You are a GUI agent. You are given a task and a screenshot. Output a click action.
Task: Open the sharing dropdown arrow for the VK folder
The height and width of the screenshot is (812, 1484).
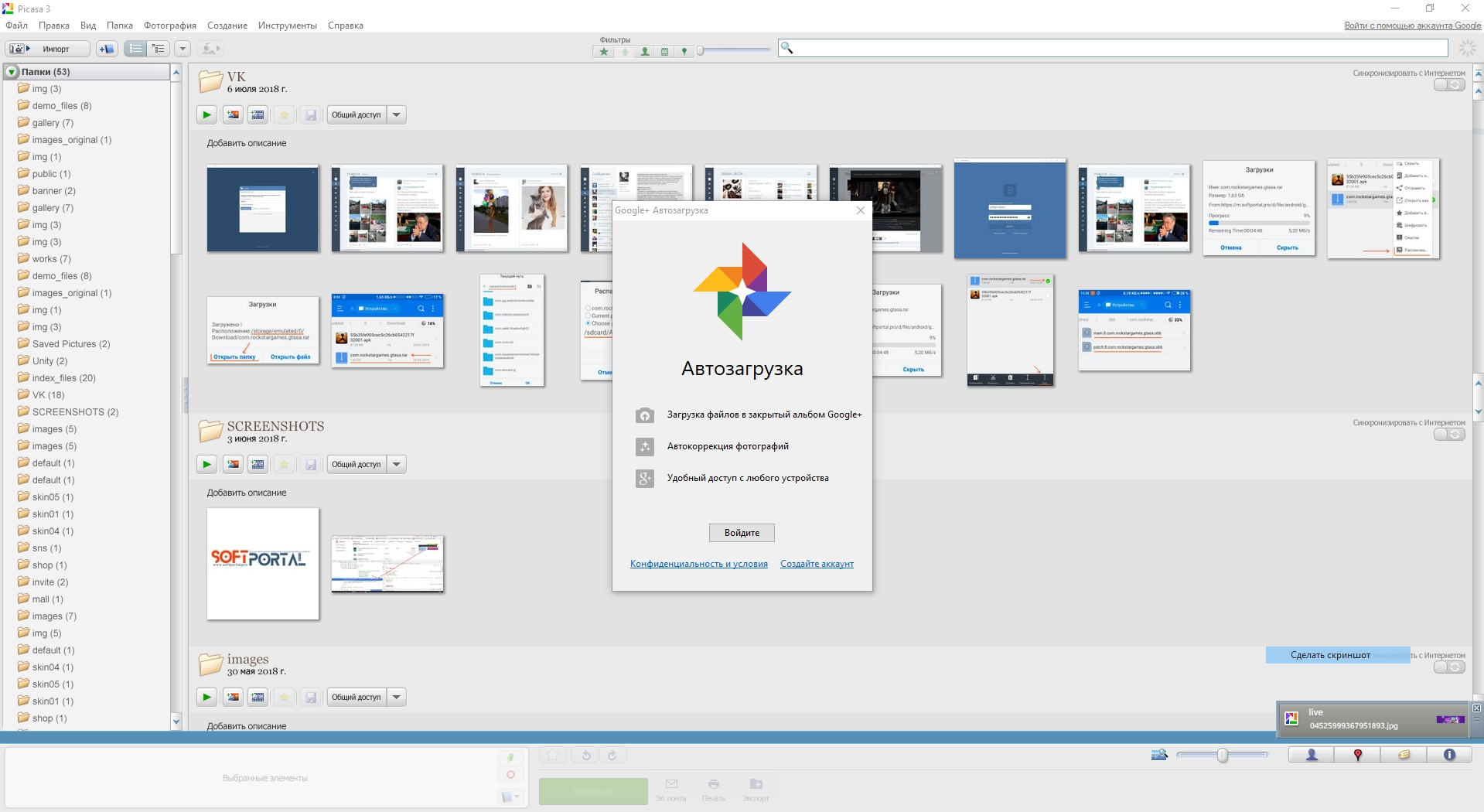tap(397, 115)
